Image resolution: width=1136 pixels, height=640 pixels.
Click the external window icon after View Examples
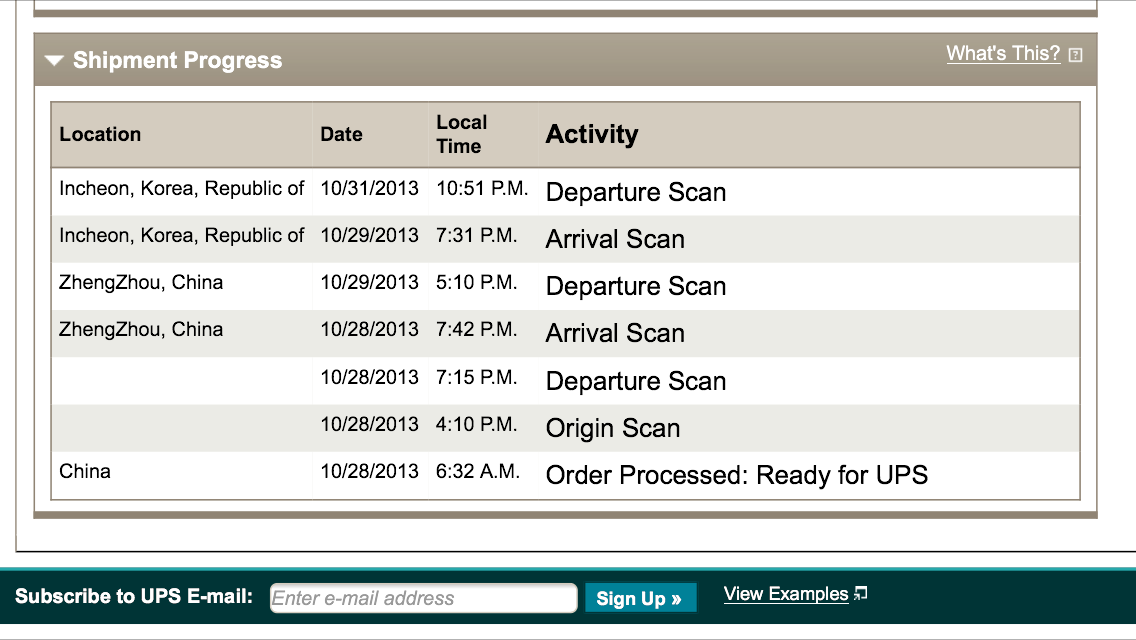(861, 594)
